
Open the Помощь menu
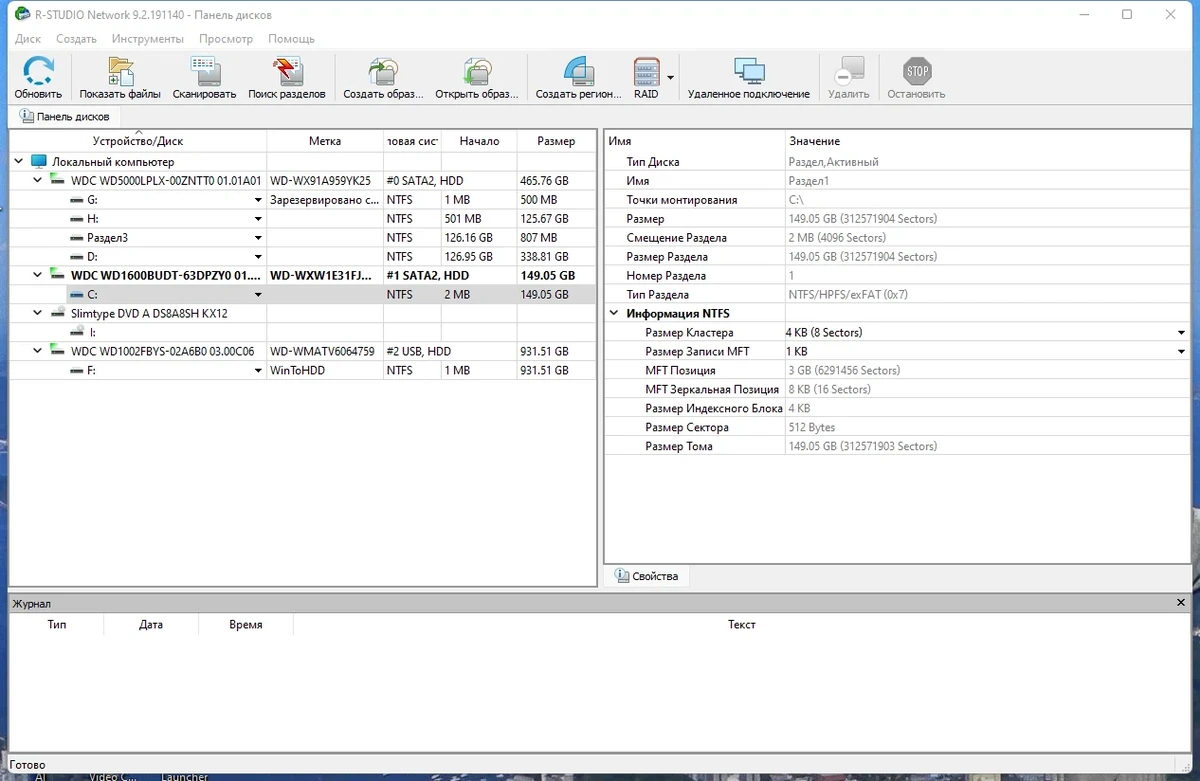click(291, 39)
